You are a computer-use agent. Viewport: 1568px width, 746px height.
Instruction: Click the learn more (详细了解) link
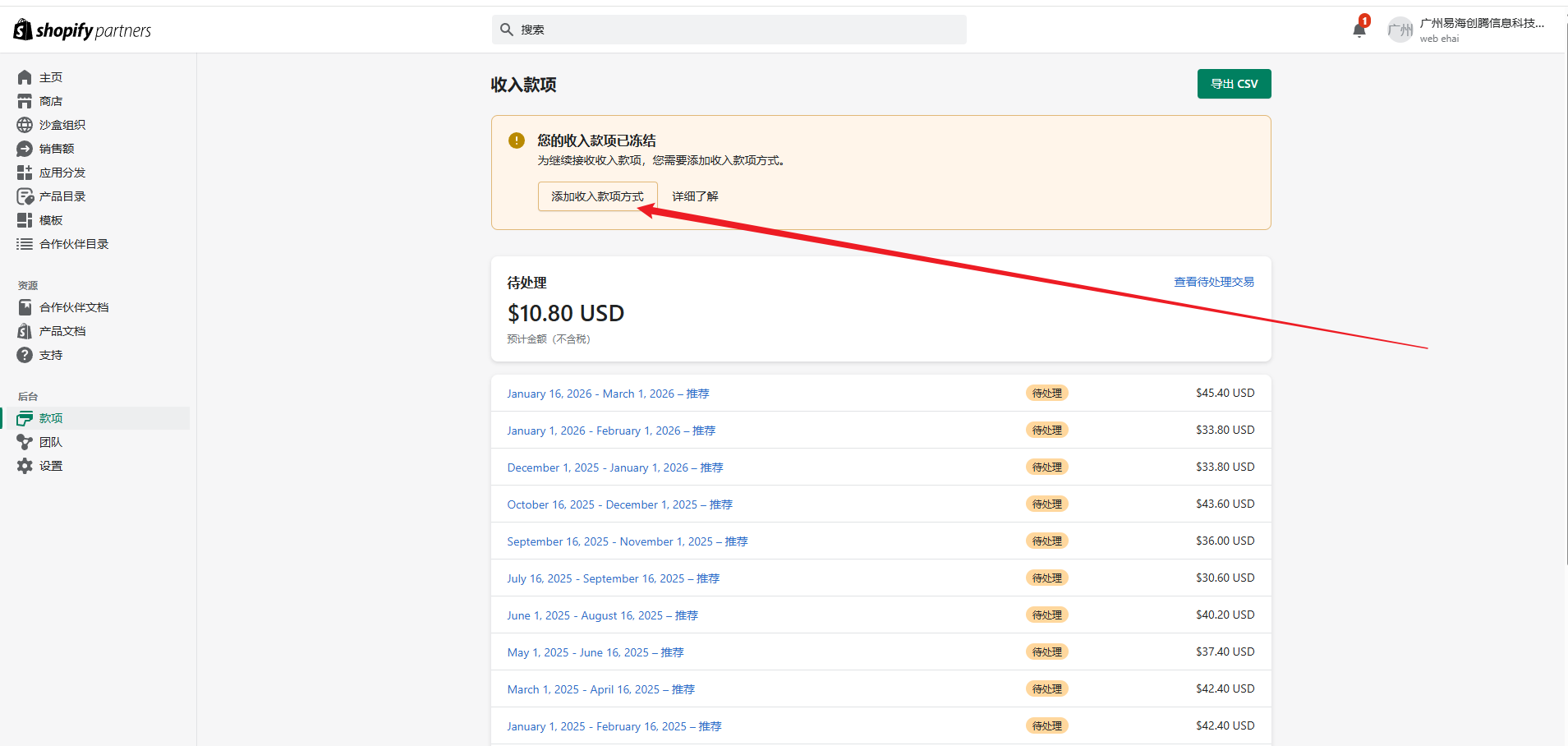[695, 196]
